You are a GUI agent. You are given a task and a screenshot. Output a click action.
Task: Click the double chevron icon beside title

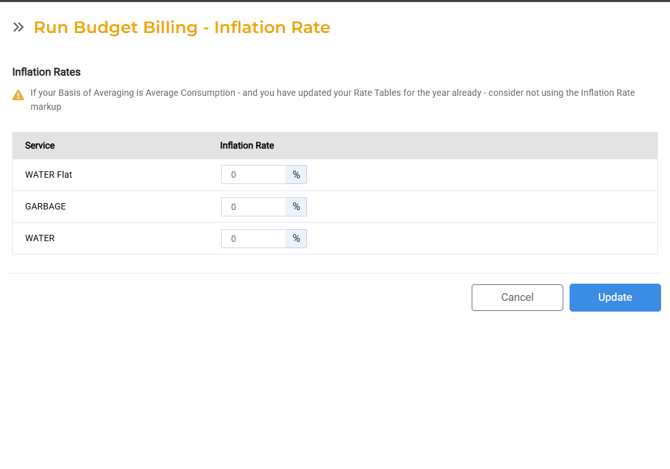(18, 28)
